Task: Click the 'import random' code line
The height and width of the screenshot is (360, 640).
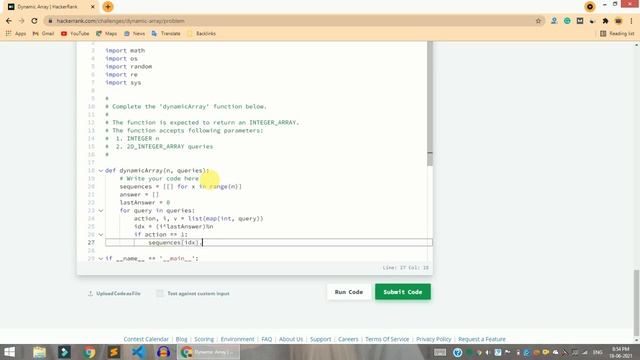Action: (x=129, y=67)
